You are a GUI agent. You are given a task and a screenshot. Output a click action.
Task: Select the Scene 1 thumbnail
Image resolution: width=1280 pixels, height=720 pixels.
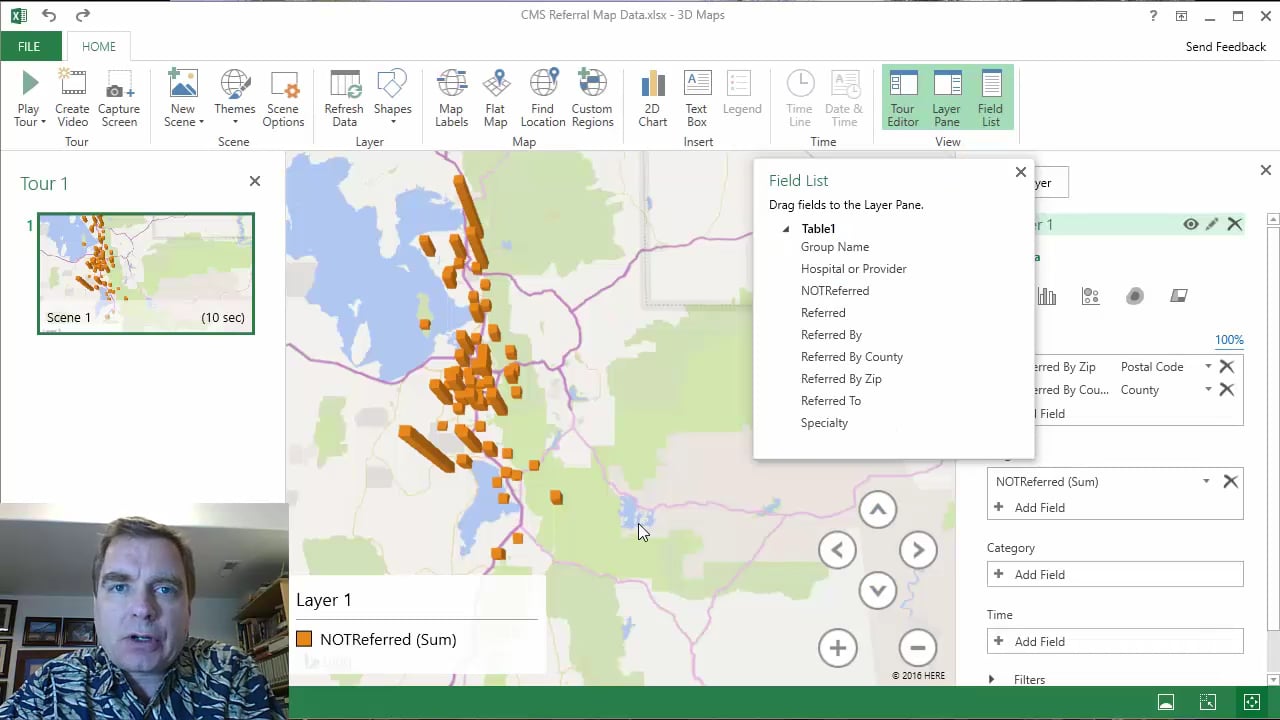(146, 273)
